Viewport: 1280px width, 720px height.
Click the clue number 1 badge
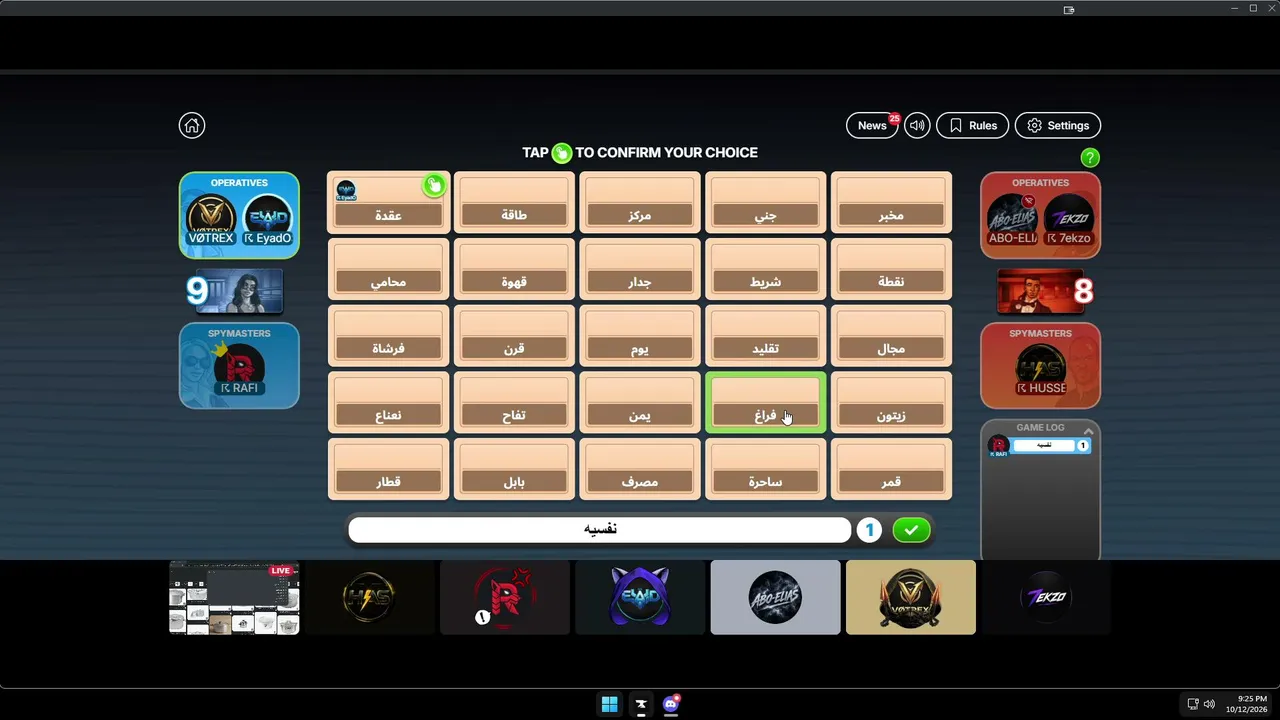(869, 530)
